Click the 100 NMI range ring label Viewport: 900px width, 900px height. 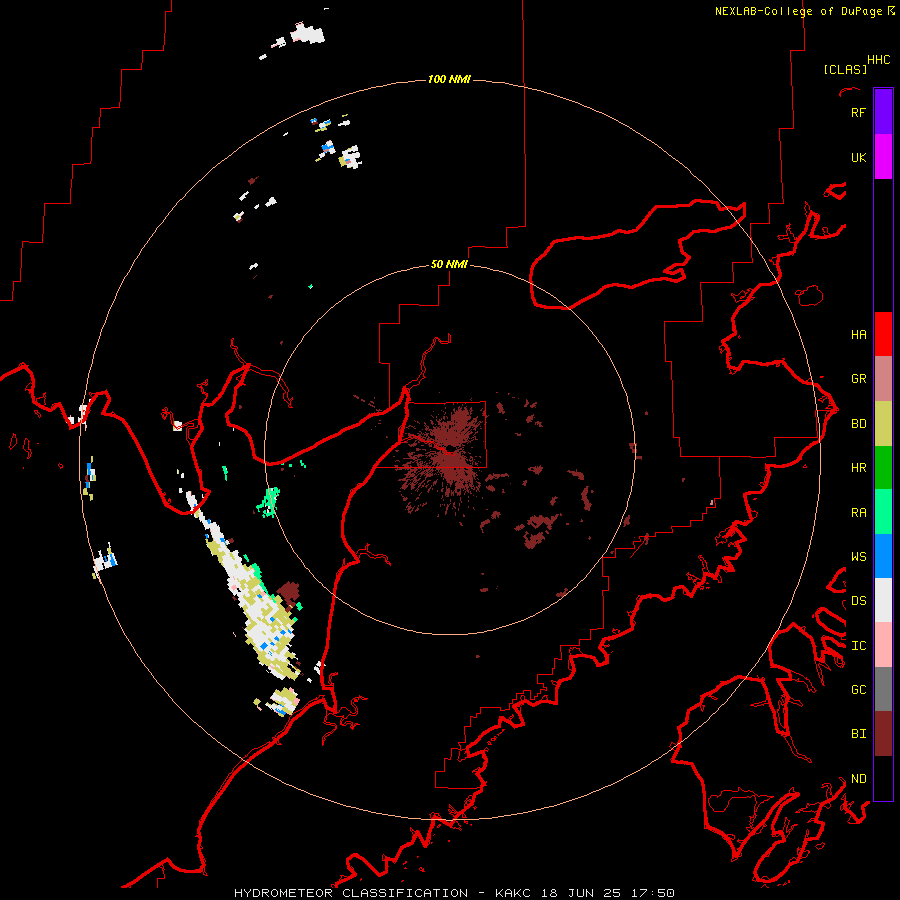coord(449,79)
